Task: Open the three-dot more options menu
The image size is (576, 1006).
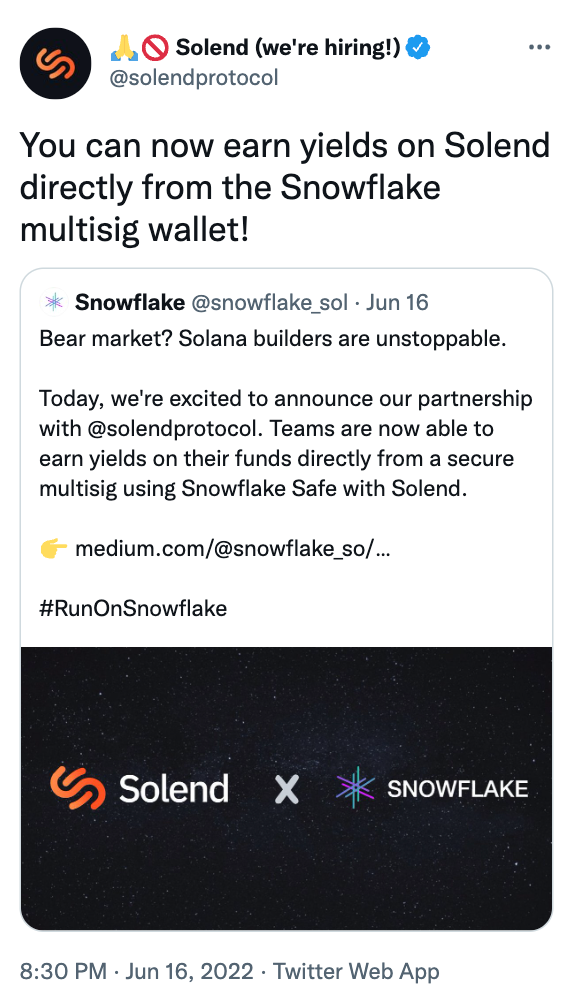Action: tap(539, 47)
